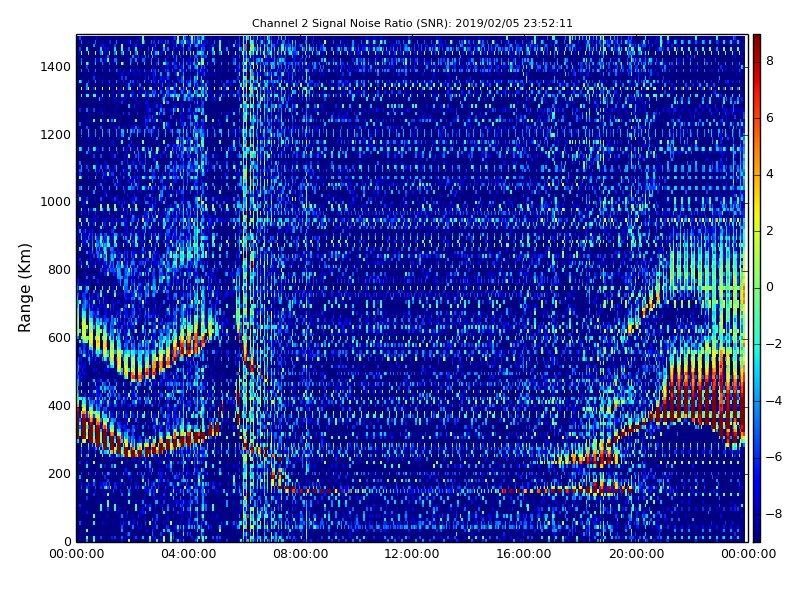Click the 04:00:00 time axis label

[x=188, y=554]
